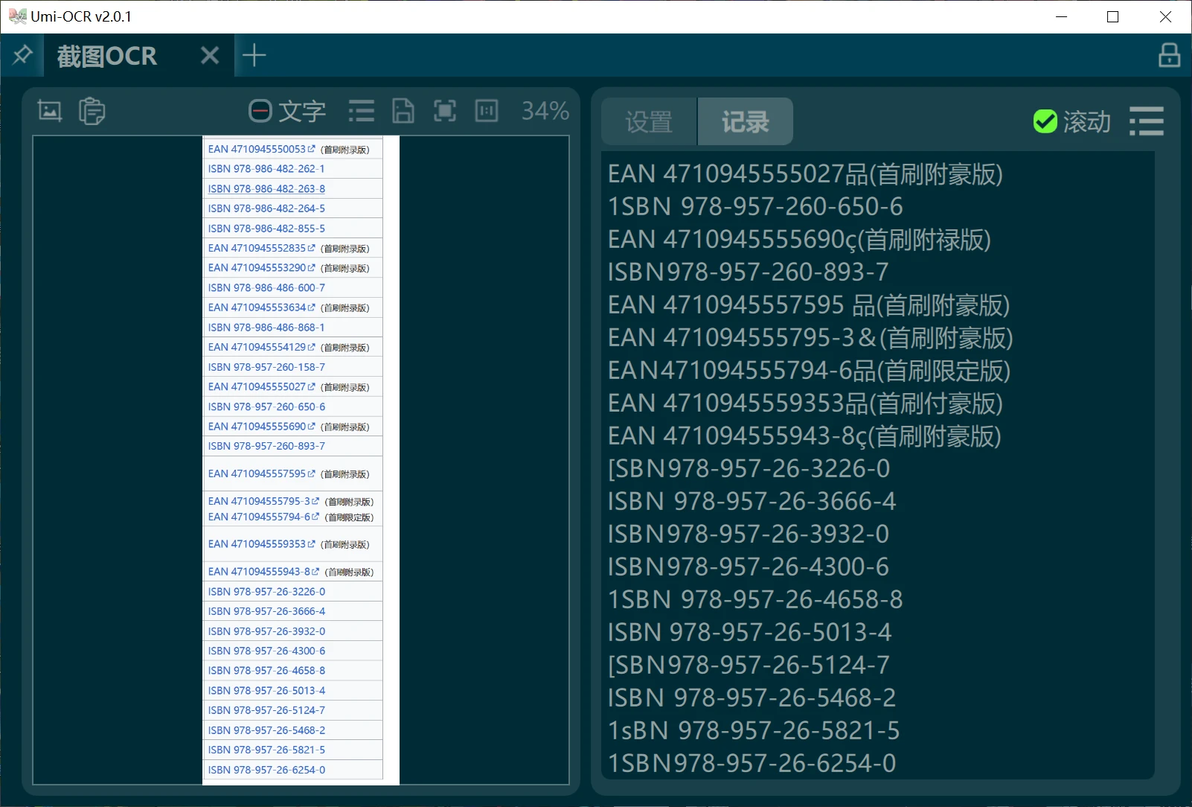Close the 截图OCR tab

click(x=210, y=55)
